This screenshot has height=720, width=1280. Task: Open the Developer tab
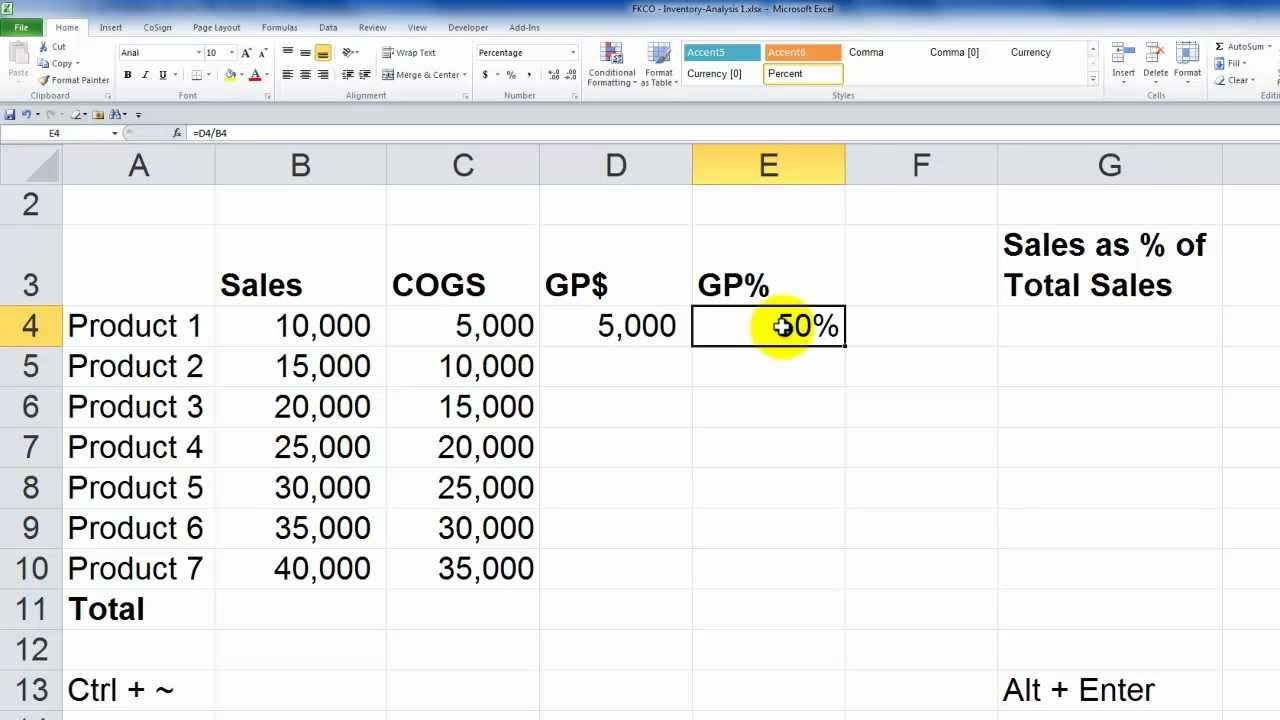tap(467, 27)
